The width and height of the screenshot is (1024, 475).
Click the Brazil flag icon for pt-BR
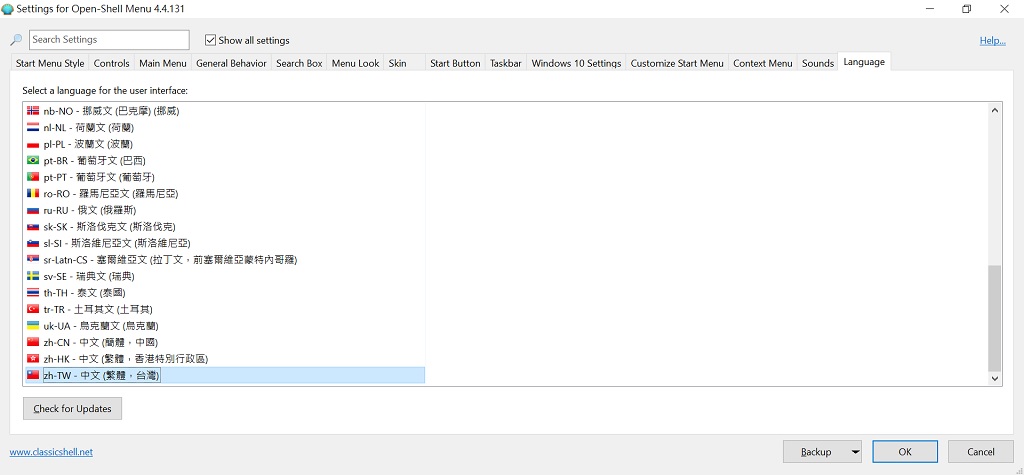33,161
